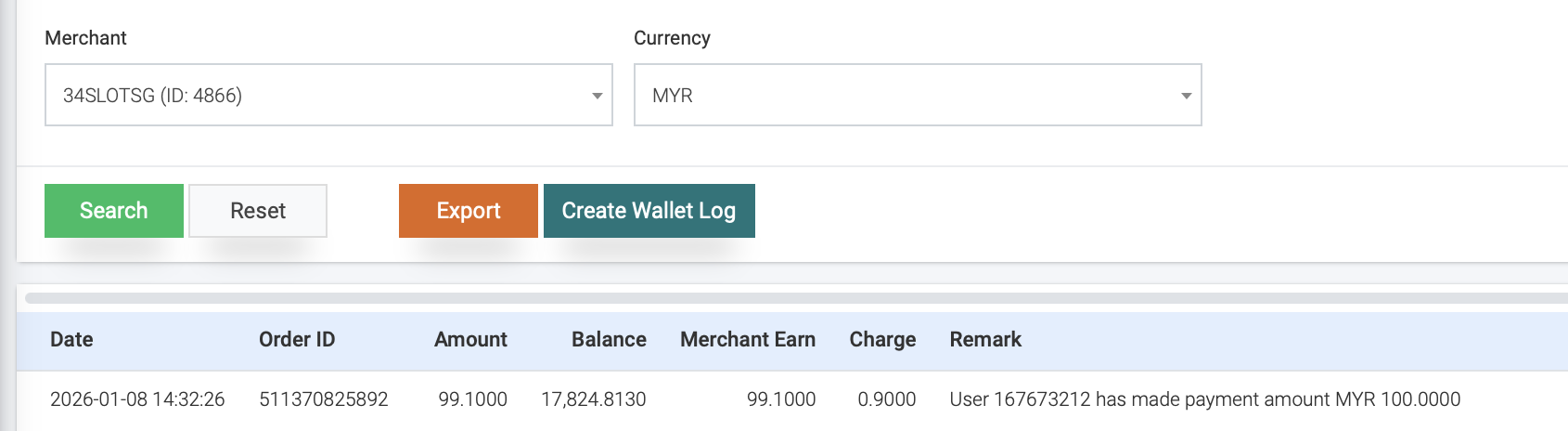
Task: Click the Currency dropdown arrow
Action: [1186, 96]
